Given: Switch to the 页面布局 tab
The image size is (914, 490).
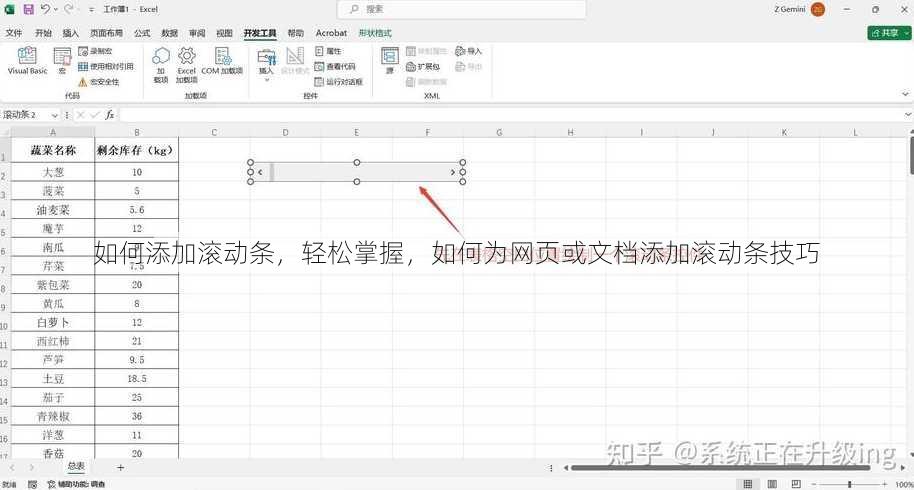Looking at the screenshot, I should pyautogui.click(x=106, y=33).
